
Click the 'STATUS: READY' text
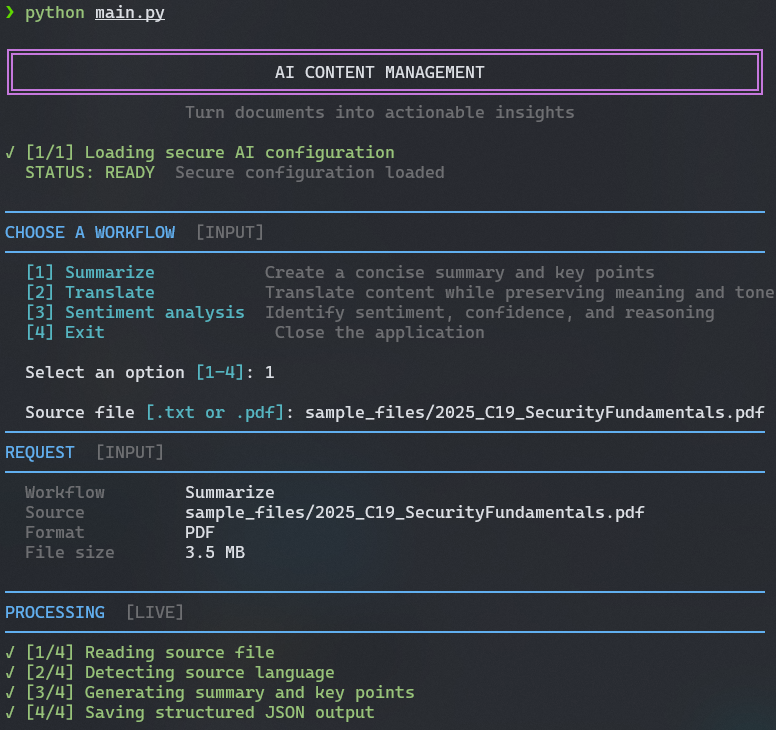click(90, 172)
